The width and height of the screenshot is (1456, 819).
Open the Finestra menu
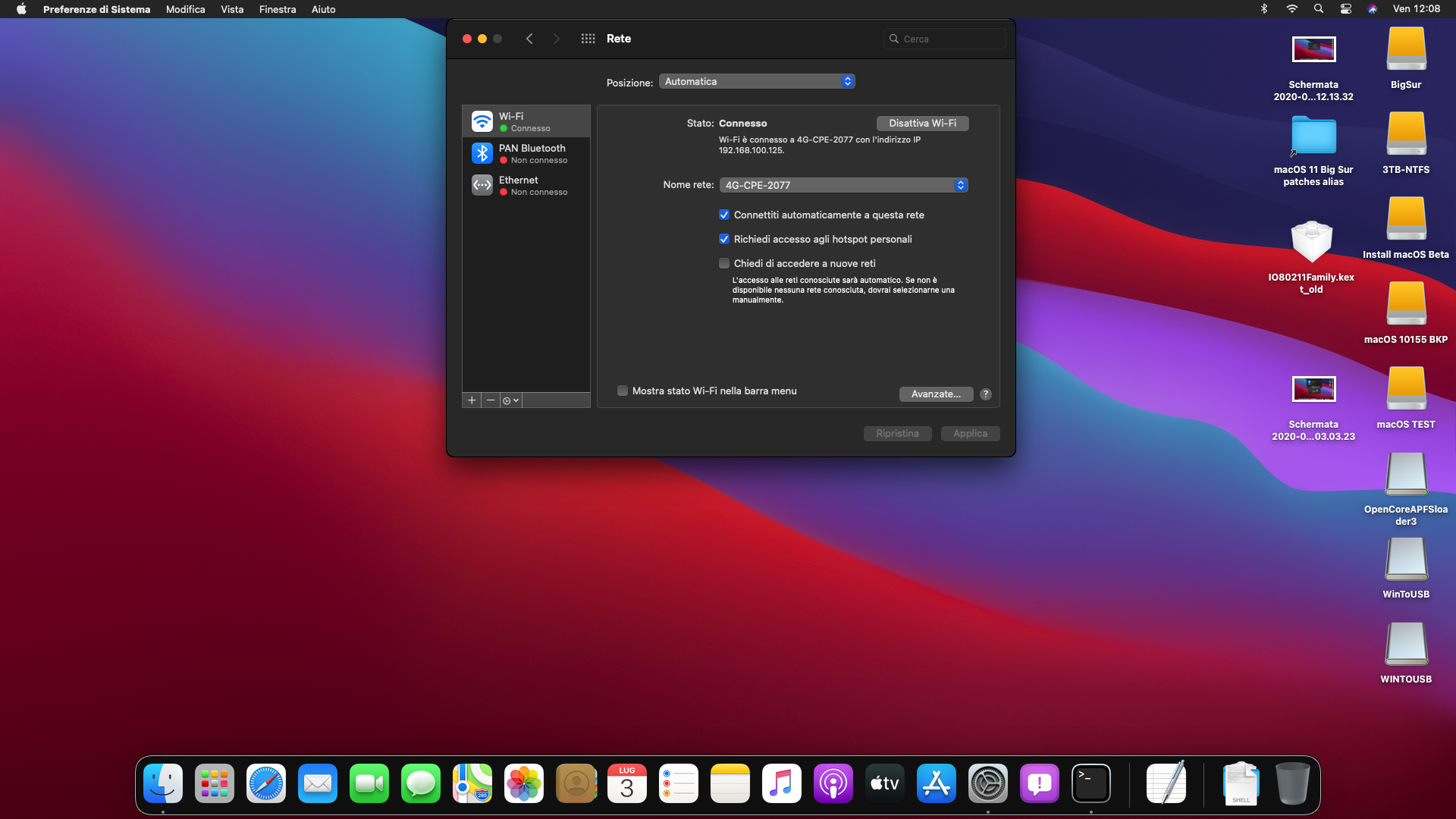(277, 9)
